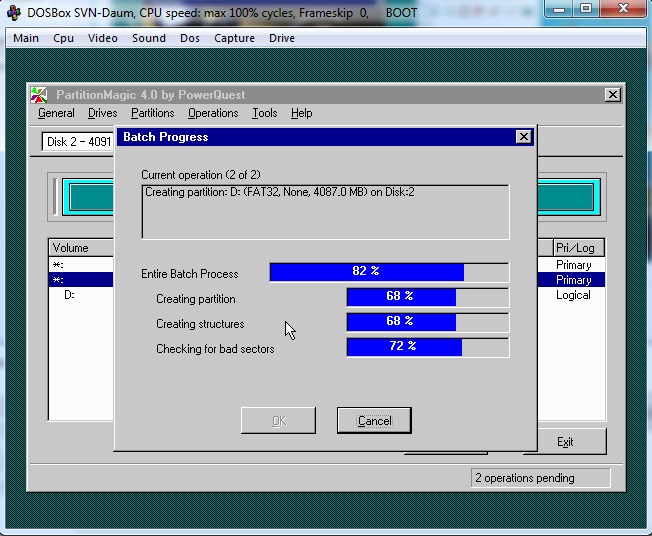Open the Partitions menu
This screenshot has width=652, height=536.
(x=152, y=114)
